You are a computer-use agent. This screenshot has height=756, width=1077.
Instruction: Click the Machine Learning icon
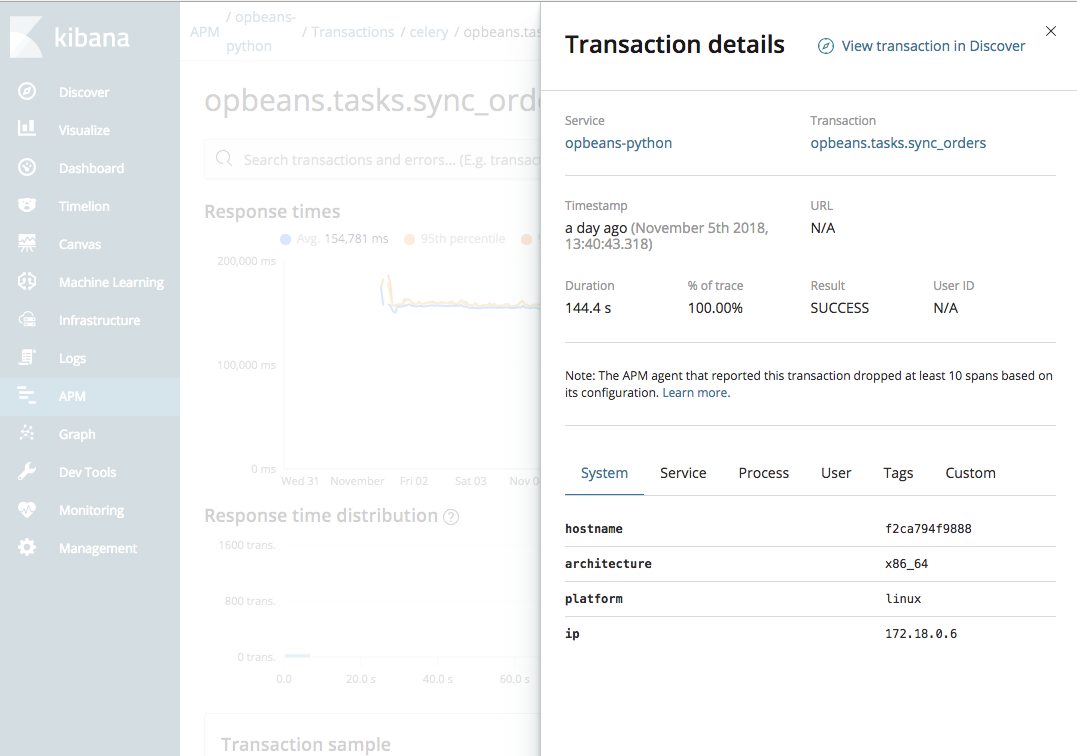tap(27, 282)
